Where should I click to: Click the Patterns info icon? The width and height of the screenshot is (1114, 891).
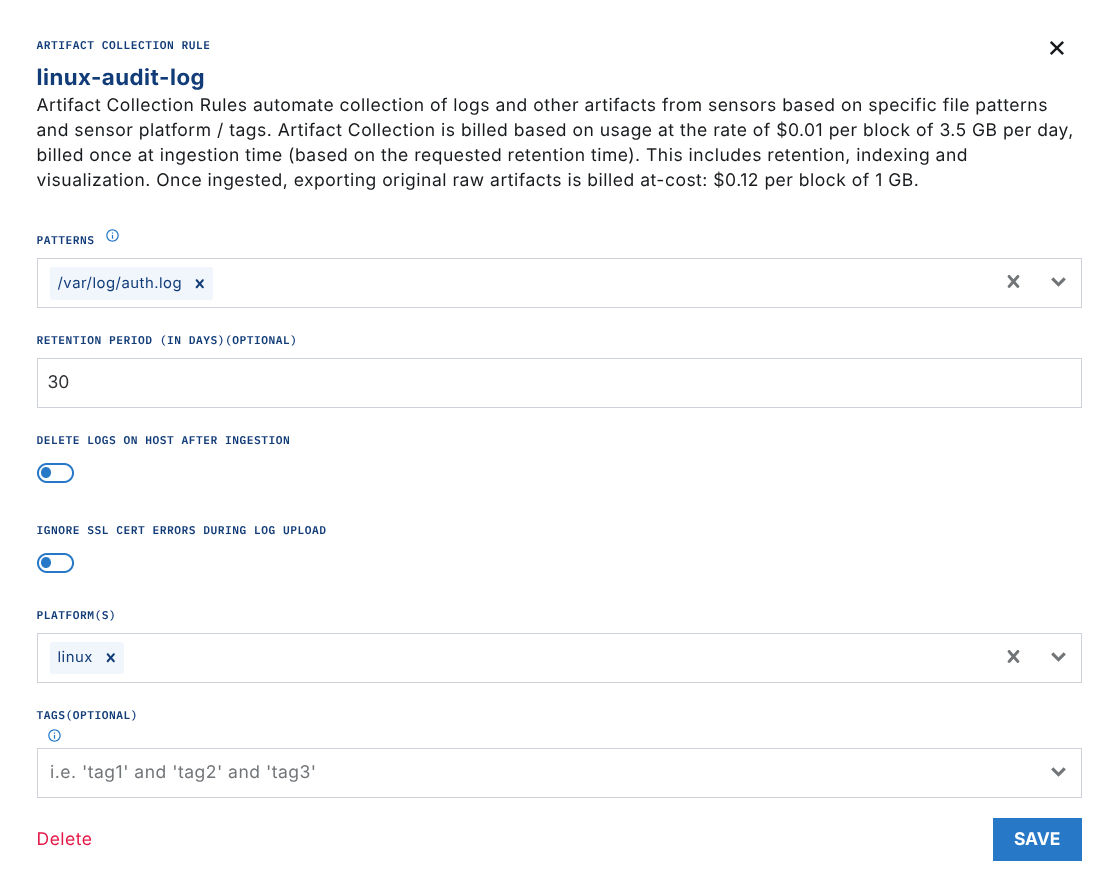pos(112,237)
